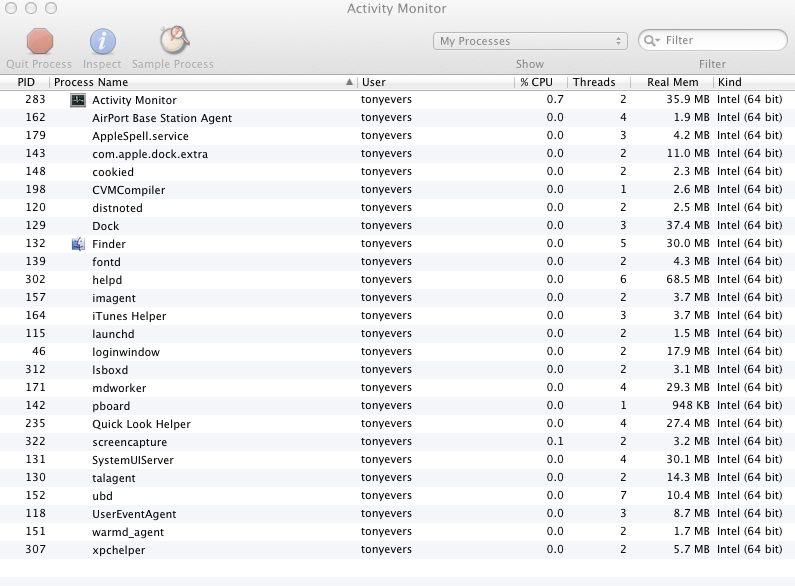Click the 37.4 MB memory value
The image size is (795, 586).
tap(688, 226)
